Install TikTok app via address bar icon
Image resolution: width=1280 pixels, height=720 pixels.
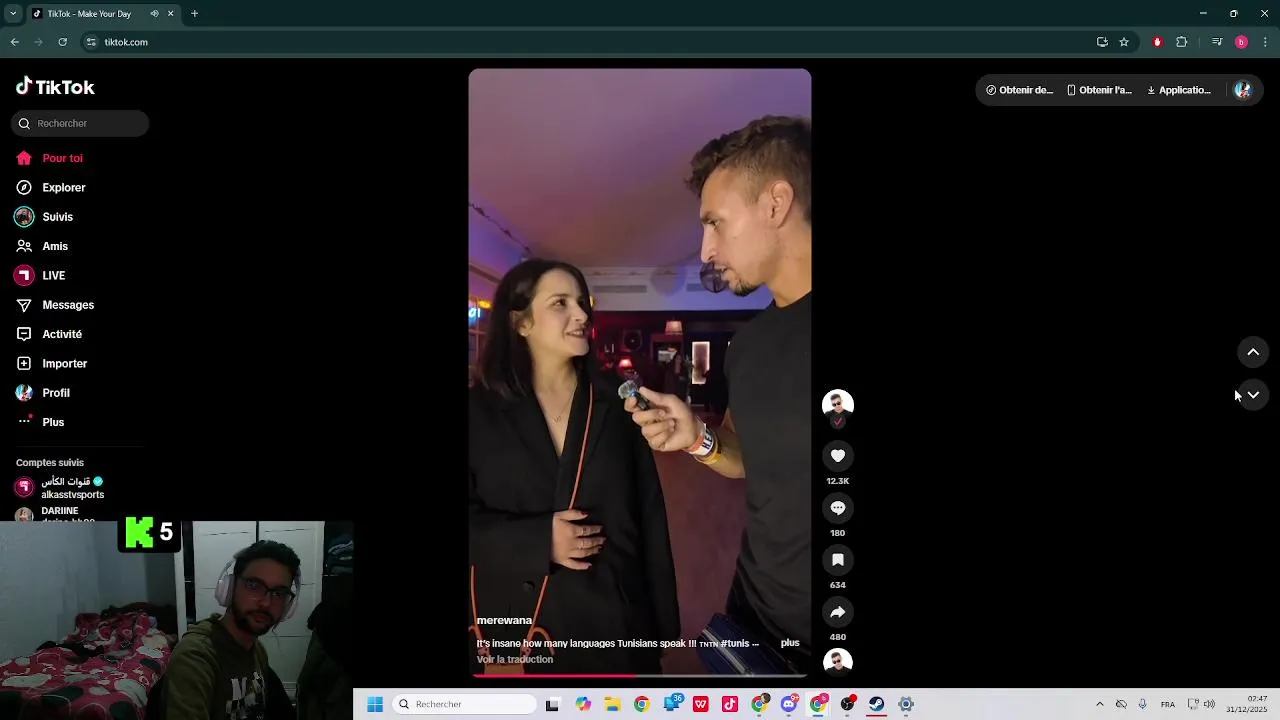pos(1102,42)
